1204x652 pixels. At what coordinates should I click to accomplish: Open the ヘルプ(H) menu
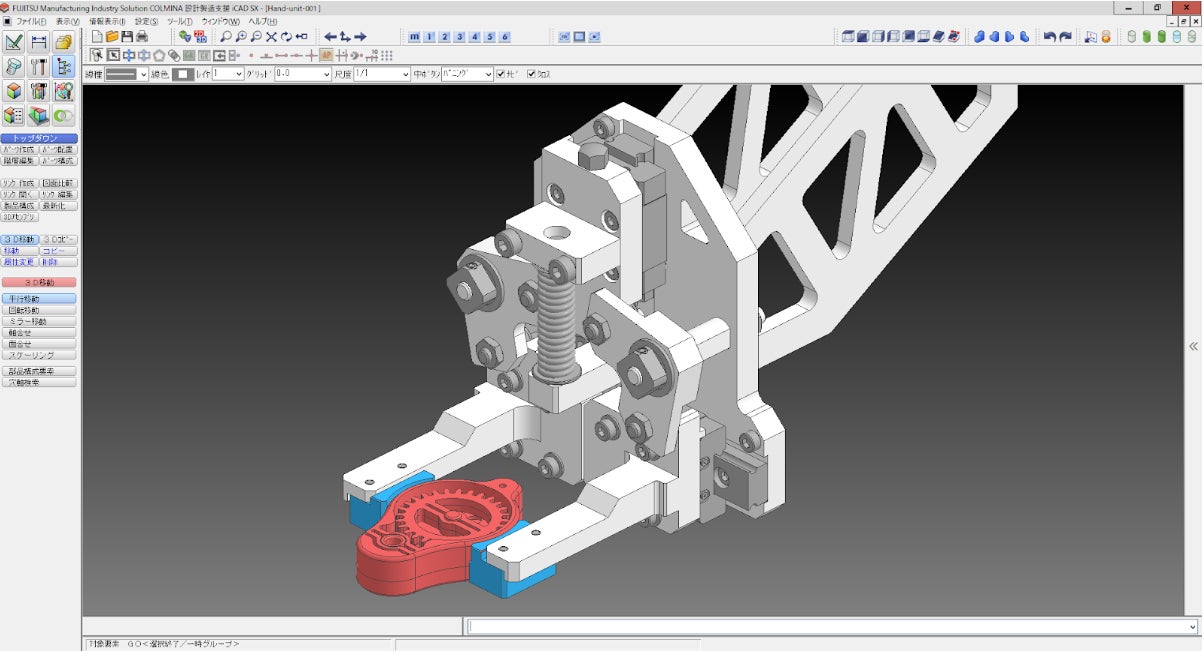(264, 21)
